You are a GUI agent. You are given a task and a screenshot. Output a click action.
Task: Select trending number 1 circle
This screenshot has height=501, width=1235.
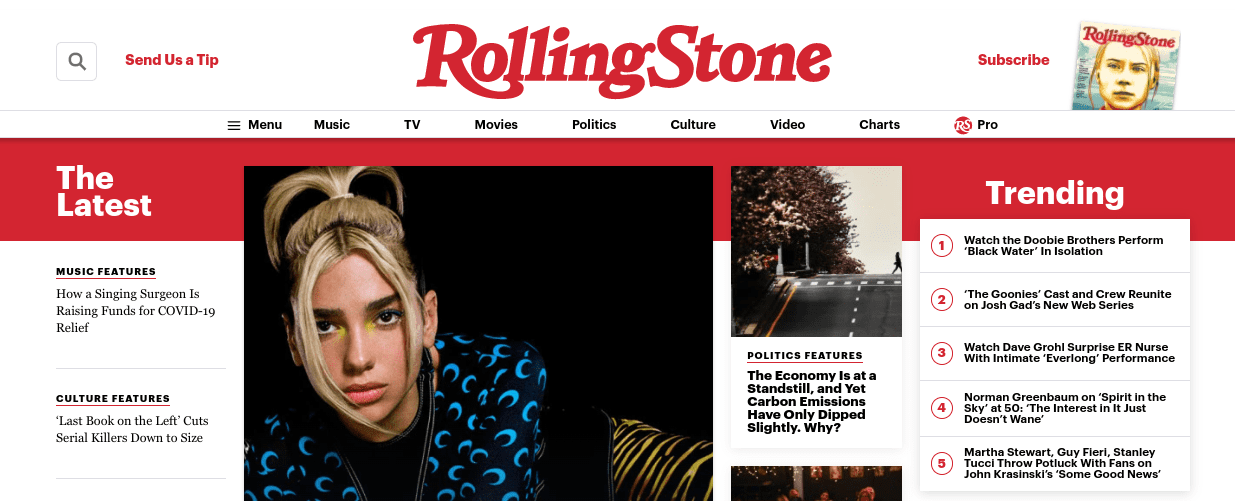(941, 246)
